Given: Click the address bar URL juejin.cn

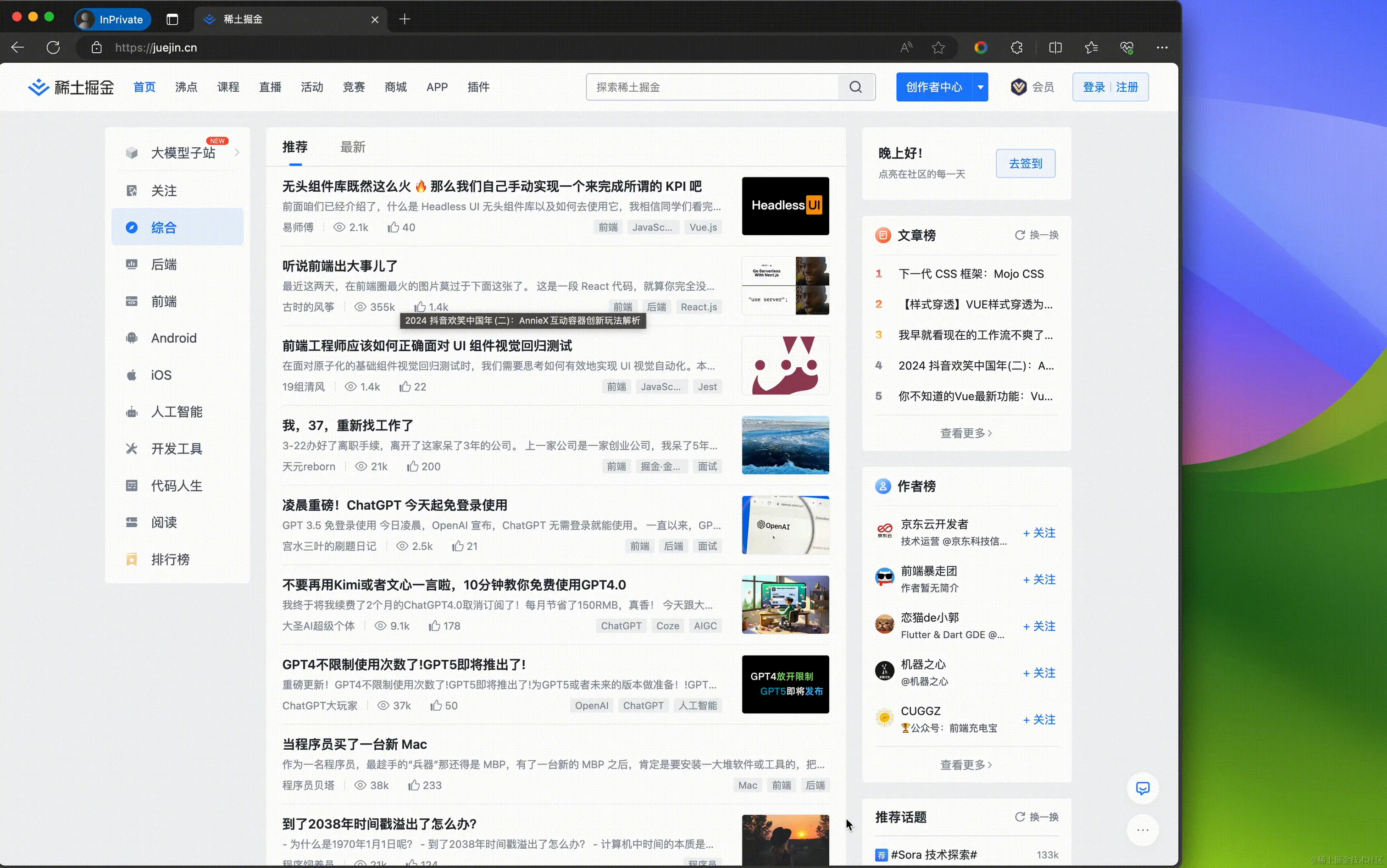Looking at the screenshot, I should coord(156,48).
